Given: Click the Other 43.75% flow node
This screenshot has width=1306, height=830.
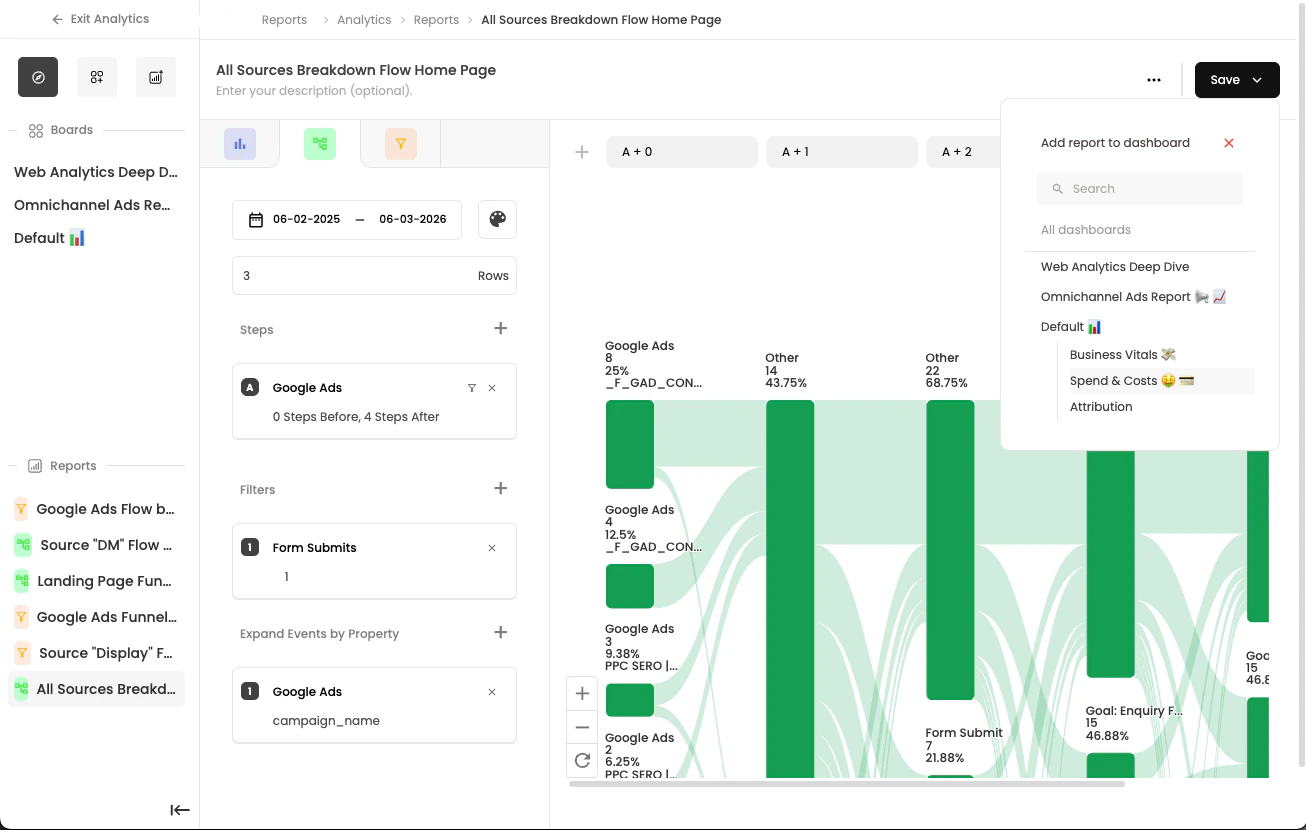Looking at the screenshot, I should pos(790,588).
